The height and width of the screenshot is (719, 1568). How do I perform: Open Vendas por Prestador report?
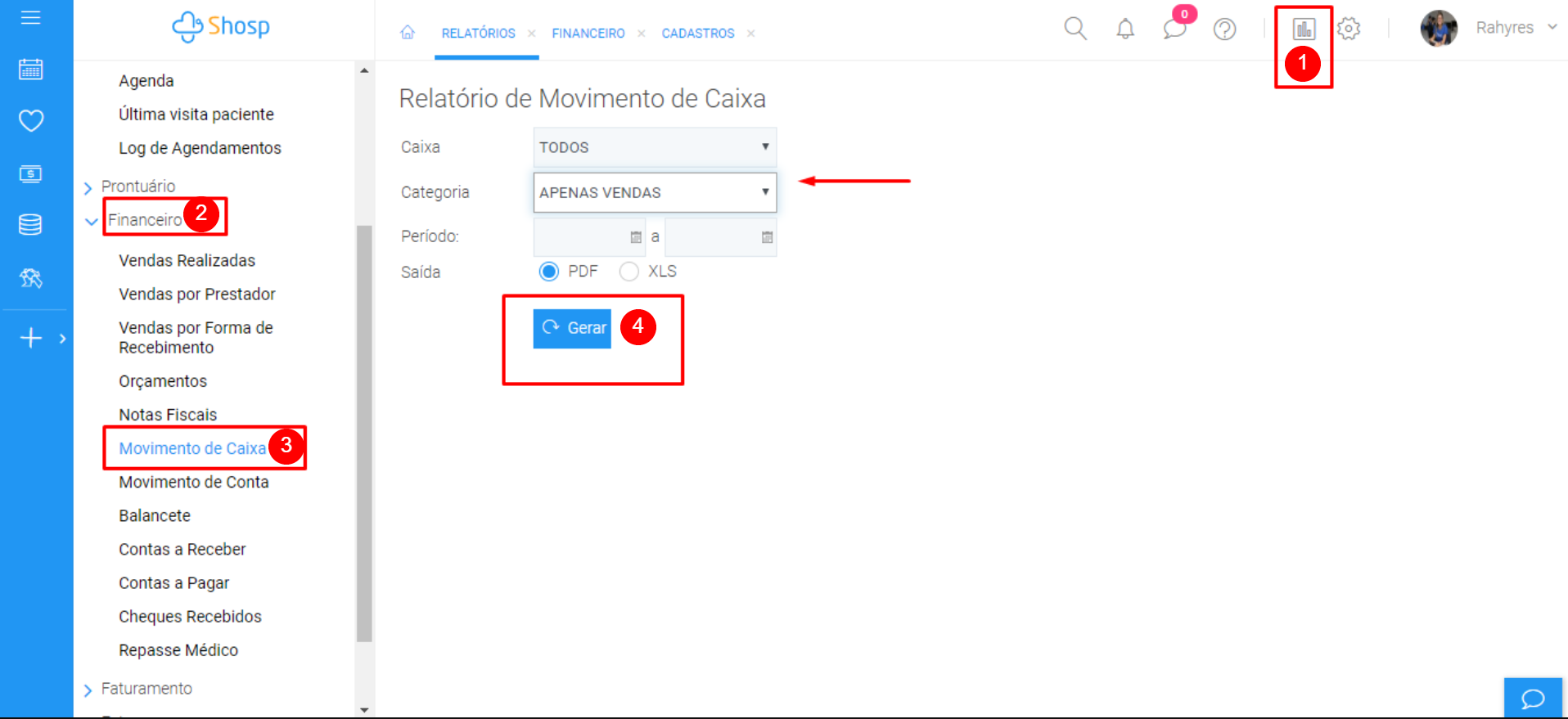pyautogui.click(x=197, y=294)
